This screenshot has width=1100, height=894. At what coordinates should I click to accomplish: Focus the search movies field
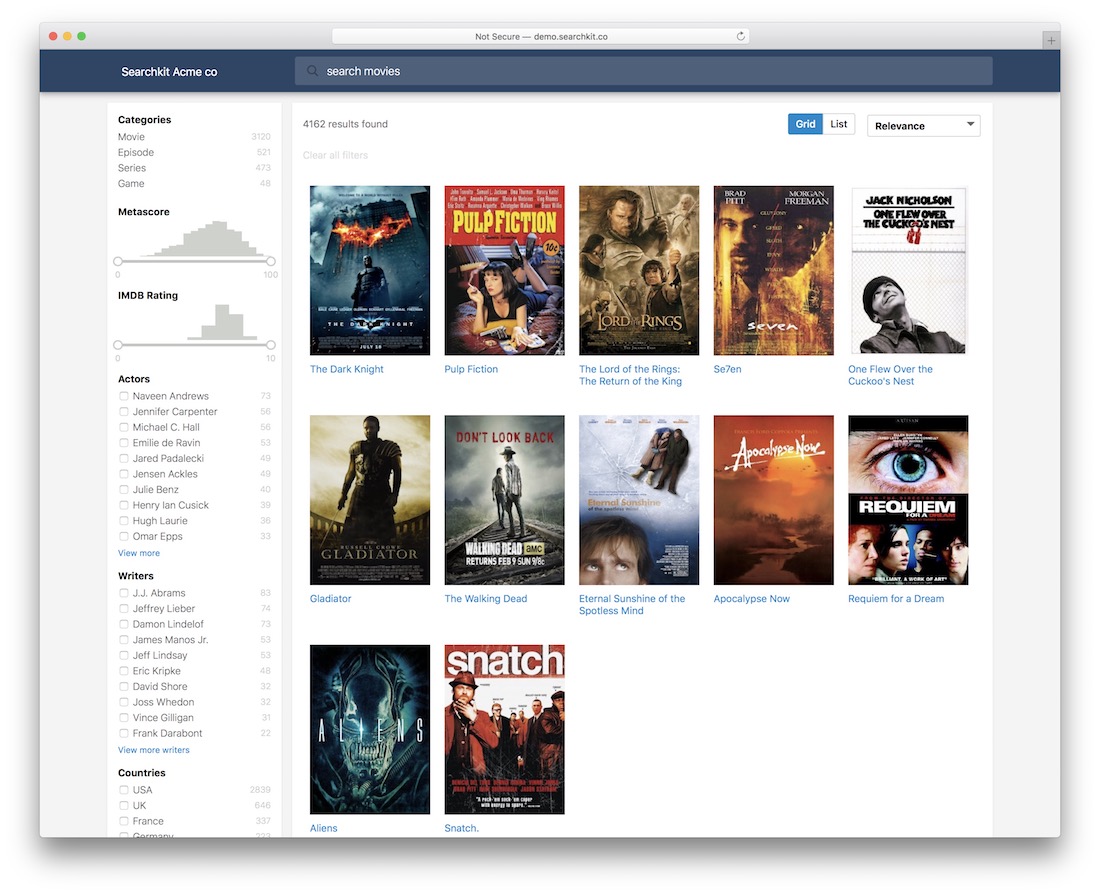[643, 71]
